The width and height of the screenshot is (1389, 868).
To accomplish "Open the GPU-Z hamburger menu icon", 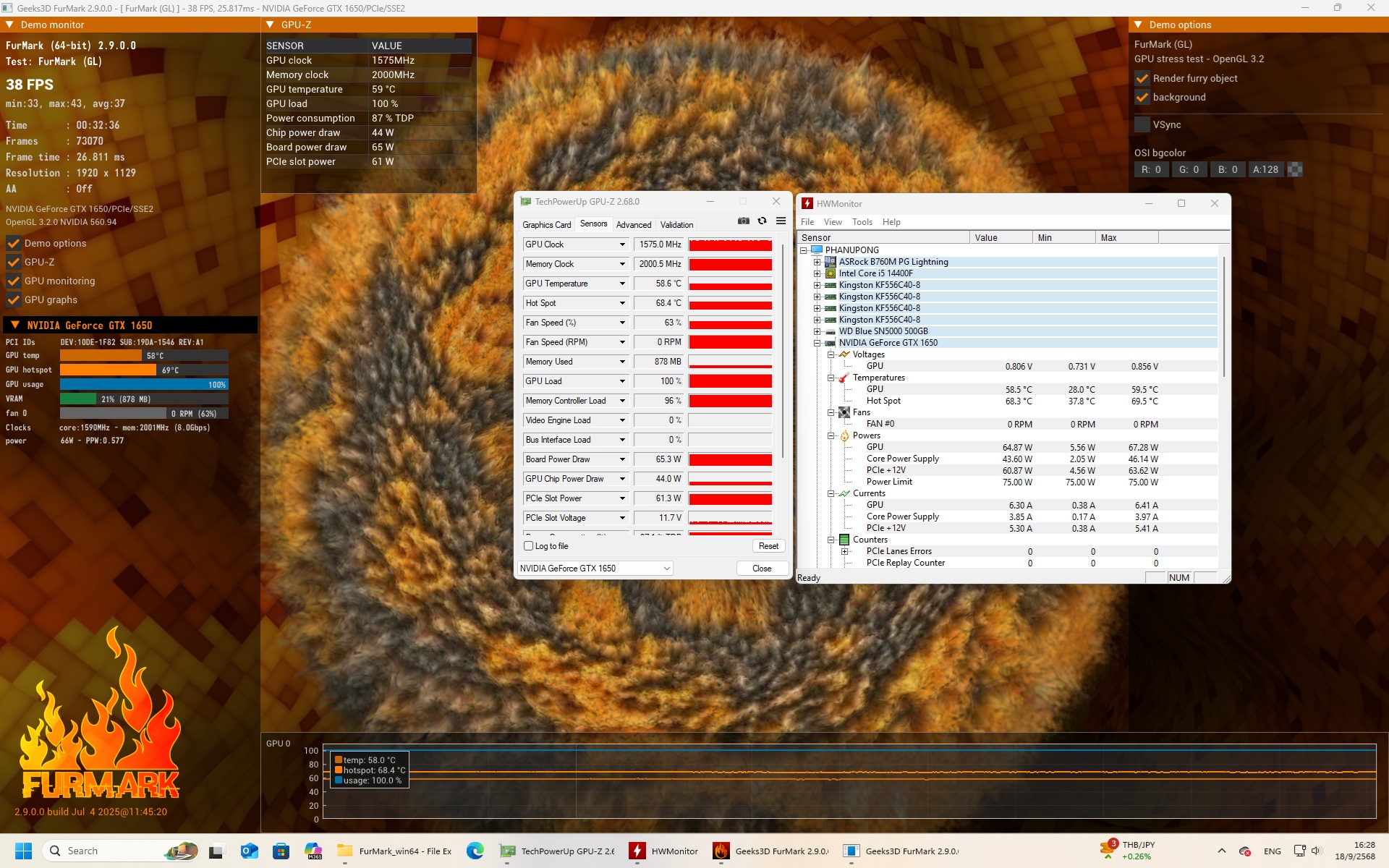I will (781, 221).
